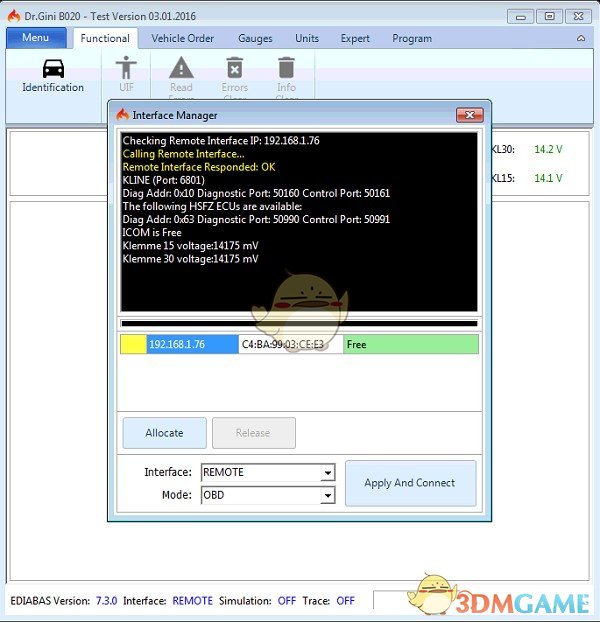The height and width of the screenshot is (622, 600).
Task: Click the status bar Interface REMOTE value
Action: pyautogui.click(x=192, y=601)
